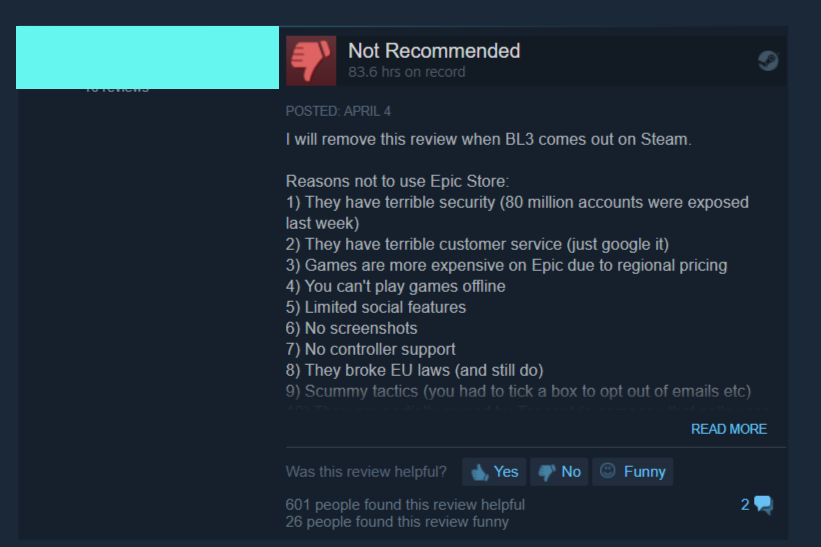
Task: Click the Steam logo in review header
Action: [768, 61]
